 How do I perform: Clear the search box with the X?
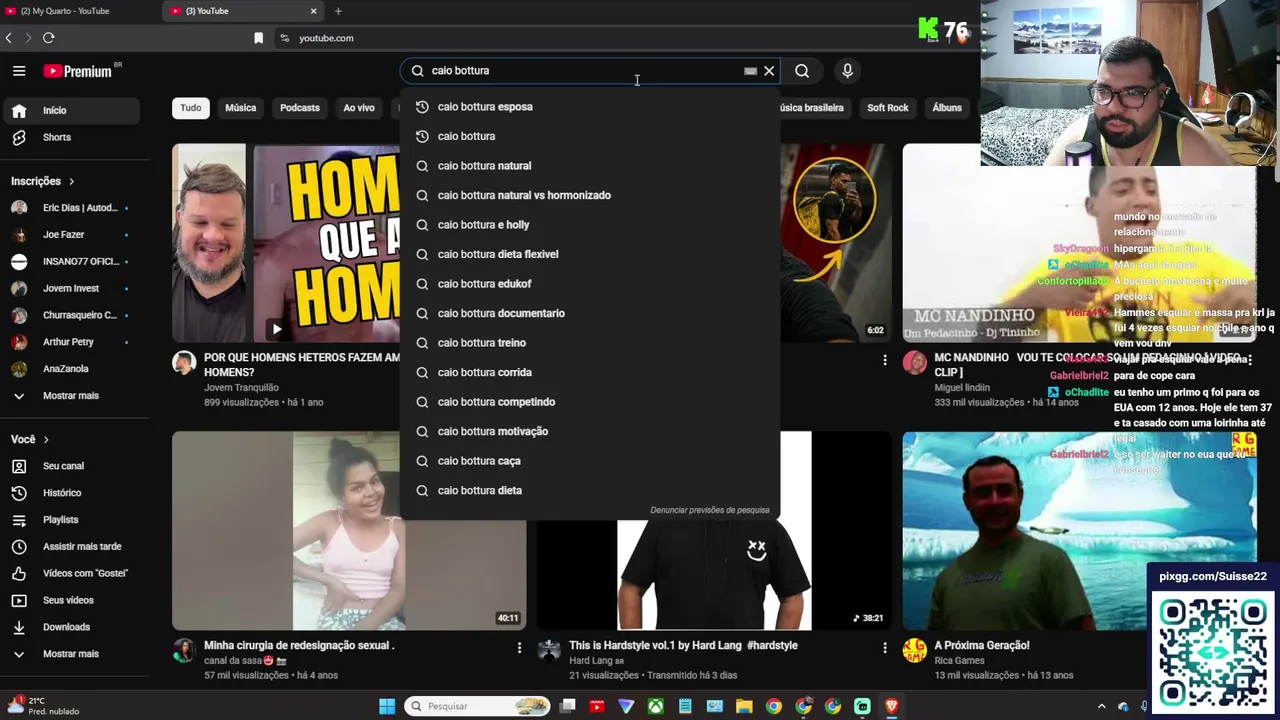click(x=769, y=71)
